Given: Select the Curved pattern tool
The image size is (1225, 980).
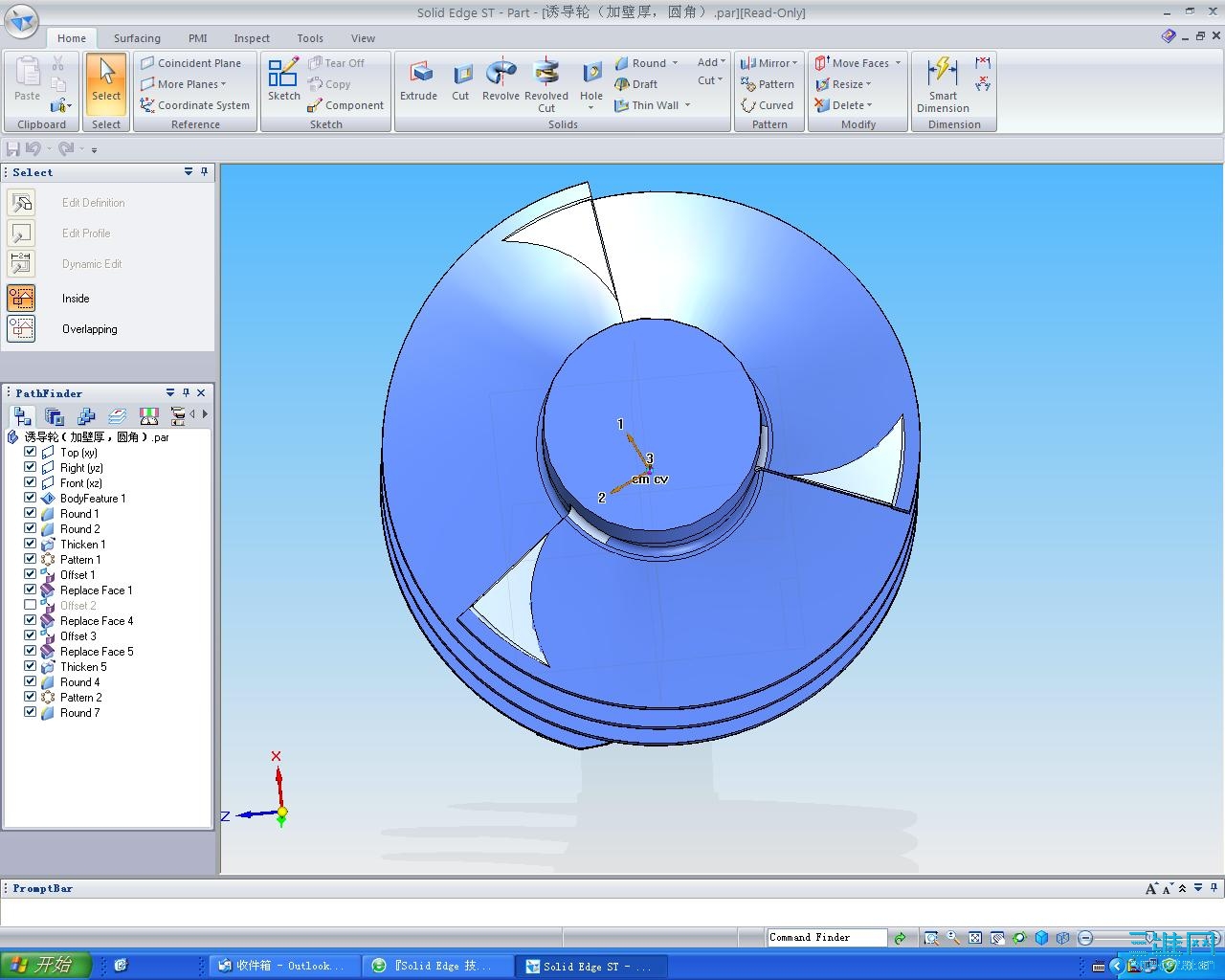Looking at the screenshot, I should [x=768, y=105].
